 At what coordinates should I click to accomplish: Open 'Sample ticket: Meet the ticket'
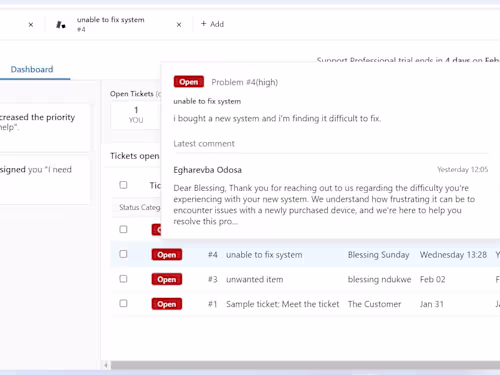283,304
